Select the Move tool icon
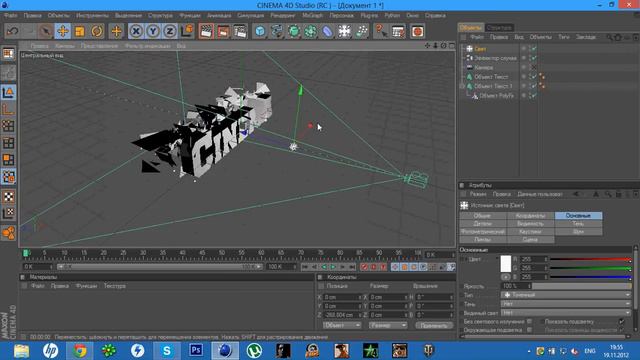The image size is (640, 360). click(63, 31)
